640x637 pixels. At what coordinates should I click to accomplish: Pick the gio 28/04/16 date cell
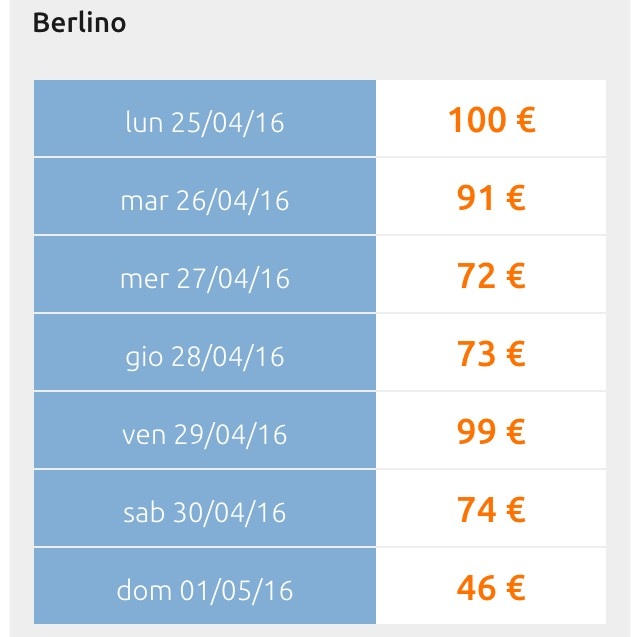point(205,356)
